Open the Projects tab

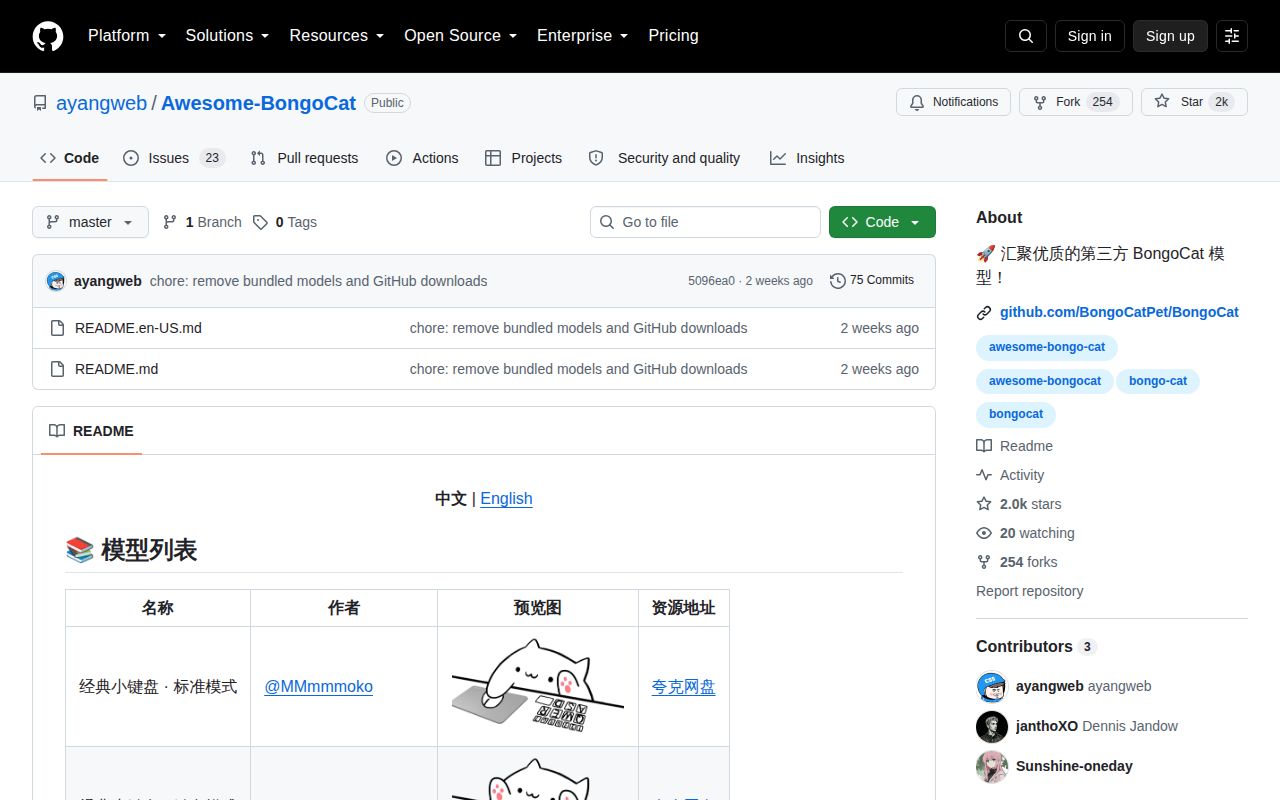point(523,158)
